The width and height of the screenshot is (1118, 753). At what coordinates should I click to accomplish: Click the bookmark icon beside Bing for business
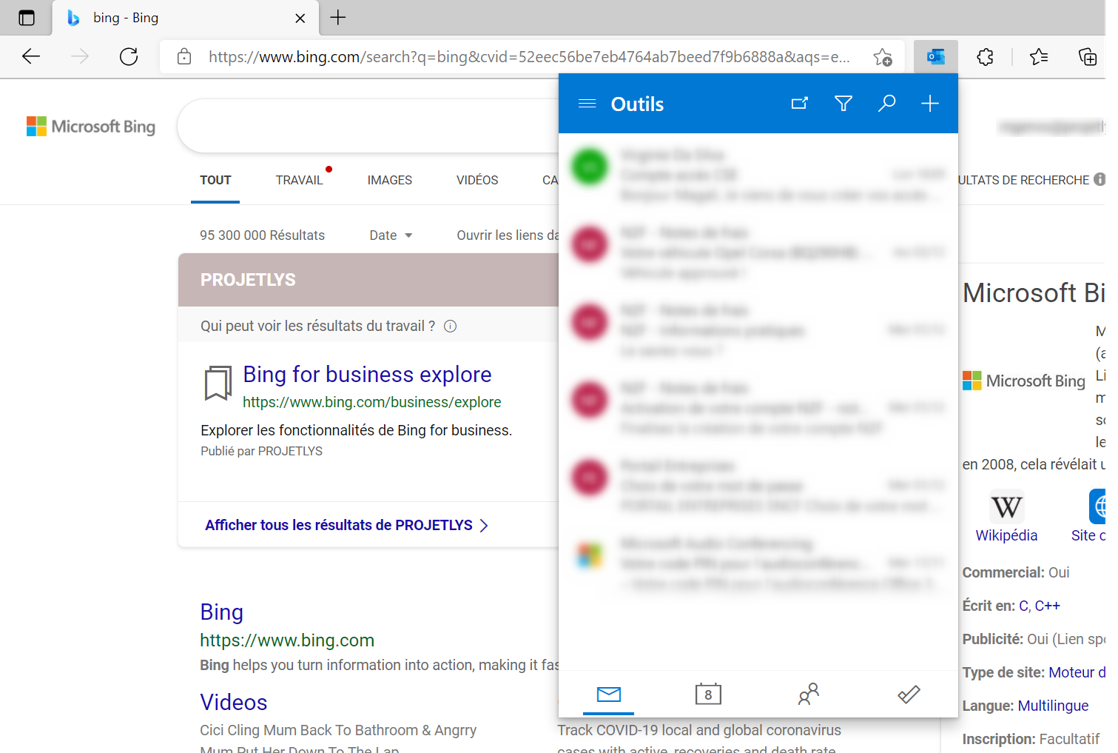[x=218, y=384]
